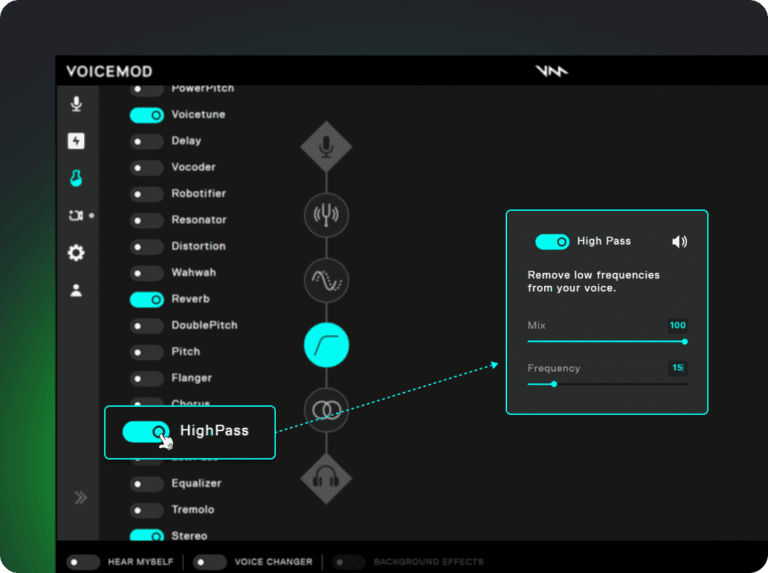Viewport: 768px width, 573px height.
Task: Turn off the Reverb toggle
Action: pos(147,299)
